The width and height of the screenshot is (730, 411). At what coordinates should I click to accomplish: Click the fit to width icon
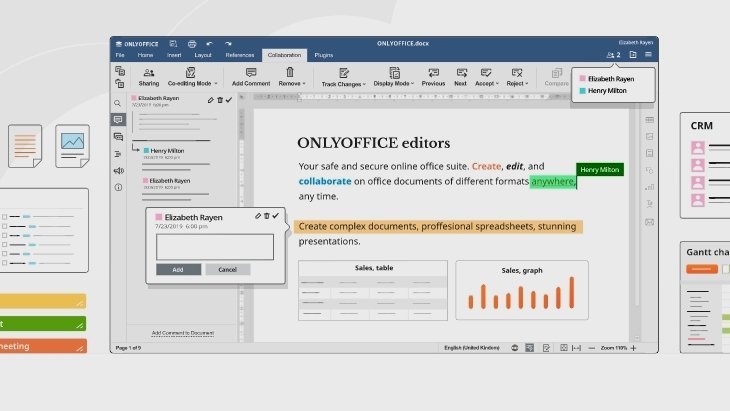coord(576,348)
